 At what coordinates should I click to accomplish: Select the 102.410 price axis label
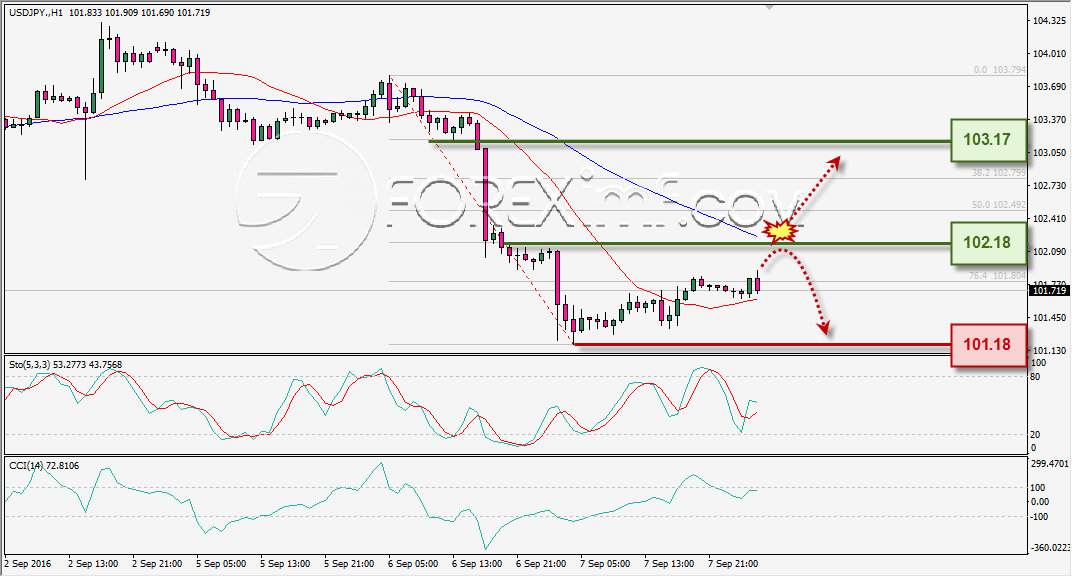pos(1049,219)
